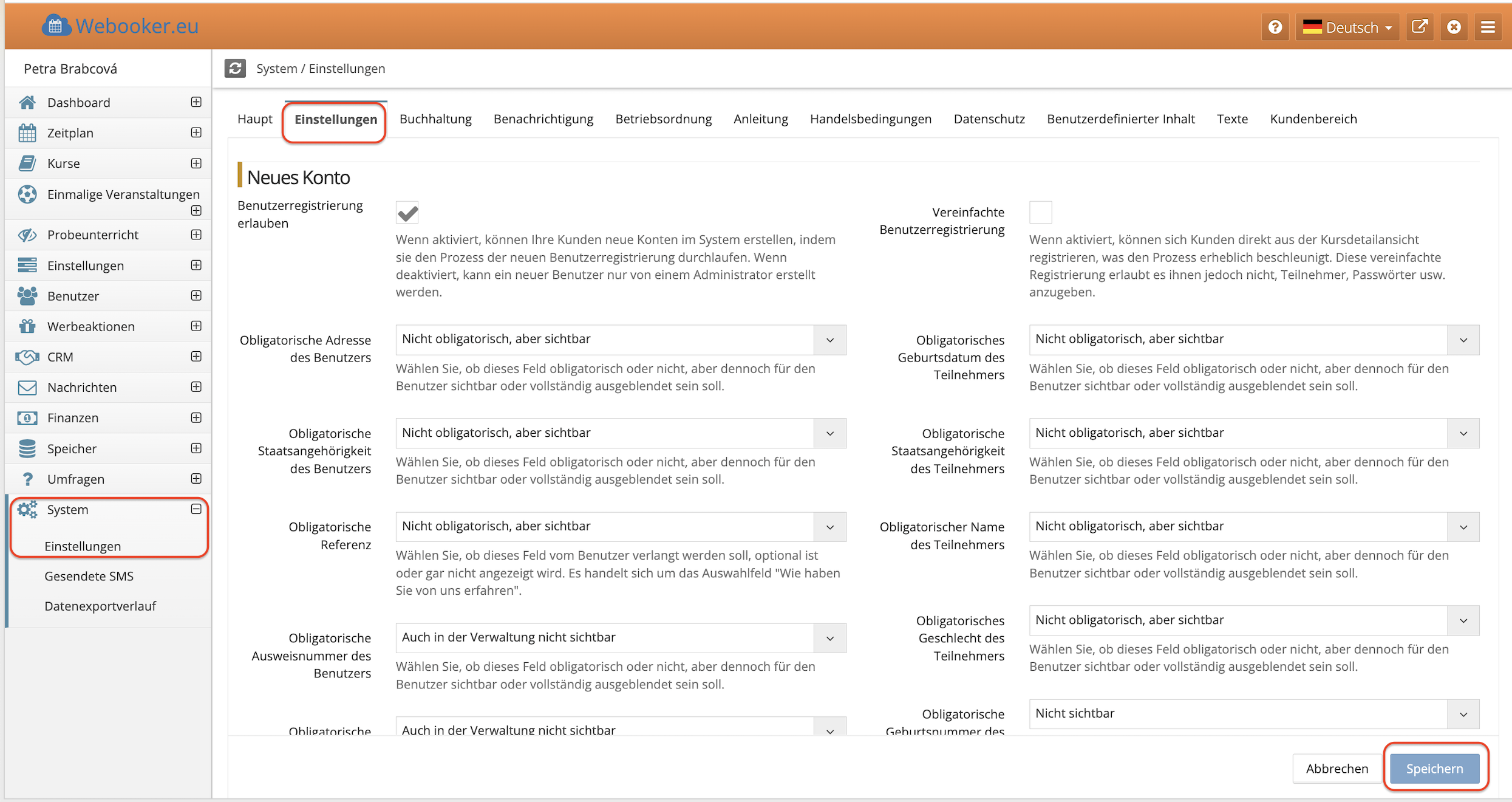Uncheck Benutzerregistrierung erlauben checkbox
Viewport: 1512px width, 802px height.
coord(407,213)
